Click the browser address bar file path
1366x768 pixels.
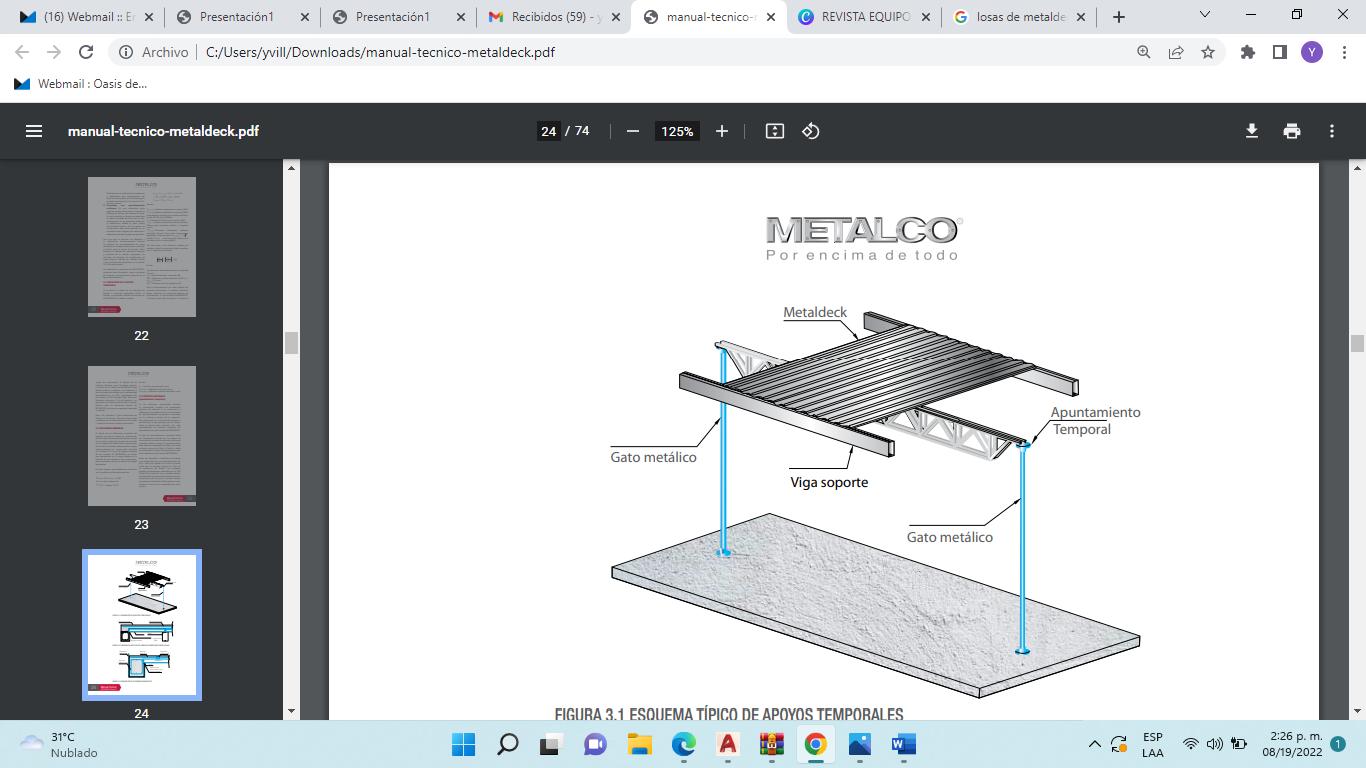click(380, 52)
